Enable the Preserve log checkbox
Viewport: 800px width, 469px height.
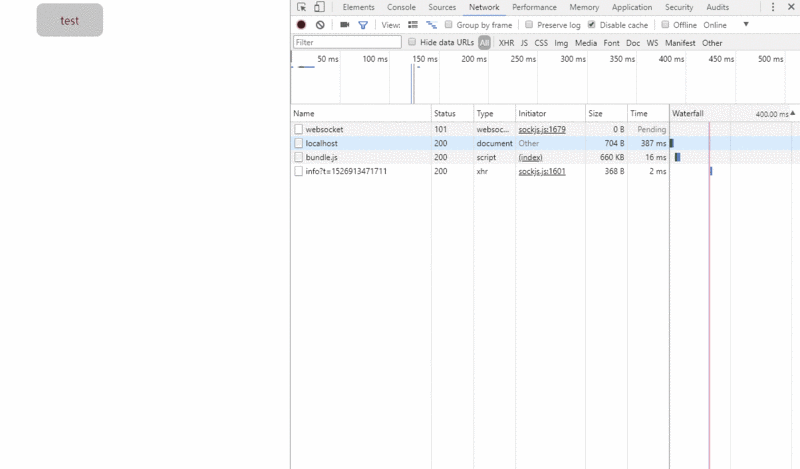point(529,25)
